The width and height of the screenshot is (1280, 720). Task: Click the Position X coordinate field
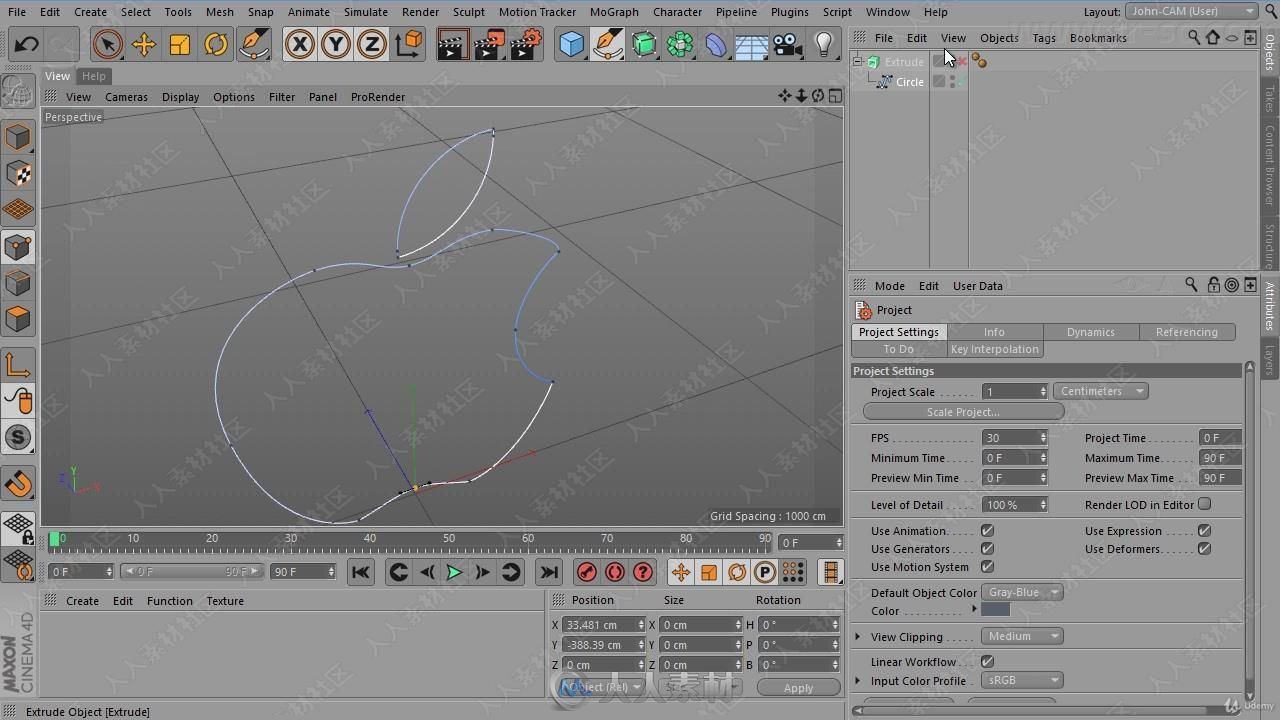604,624
